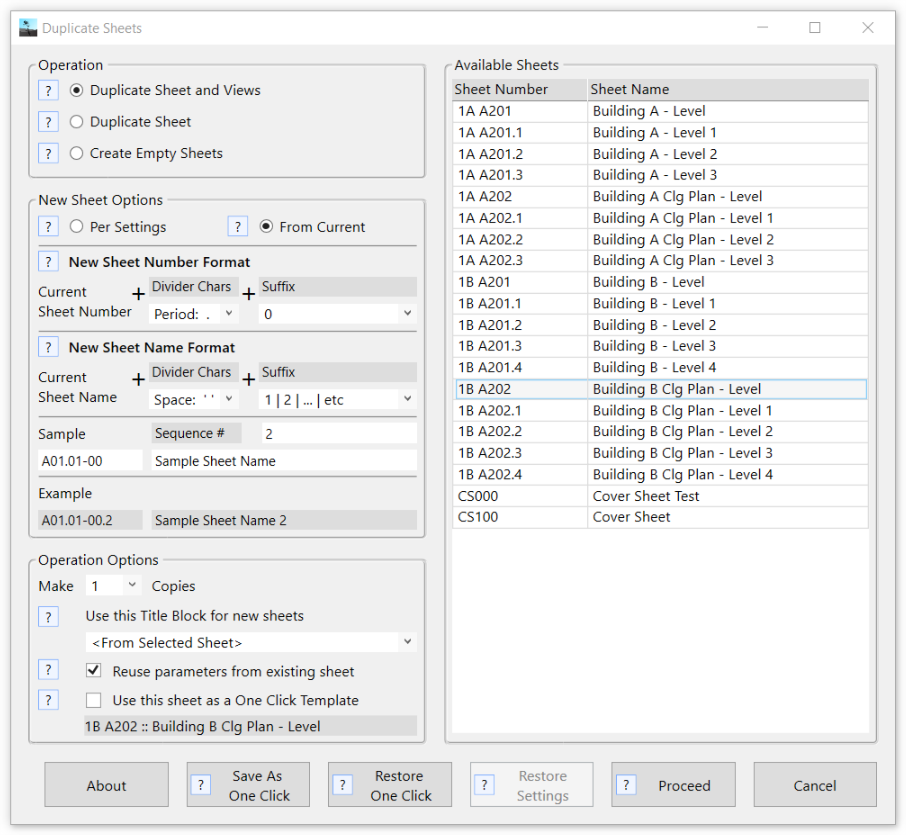This screenshot has width=906, height=835.
Task: Open help for New Sheet Name Format
Action: point(48,347)
